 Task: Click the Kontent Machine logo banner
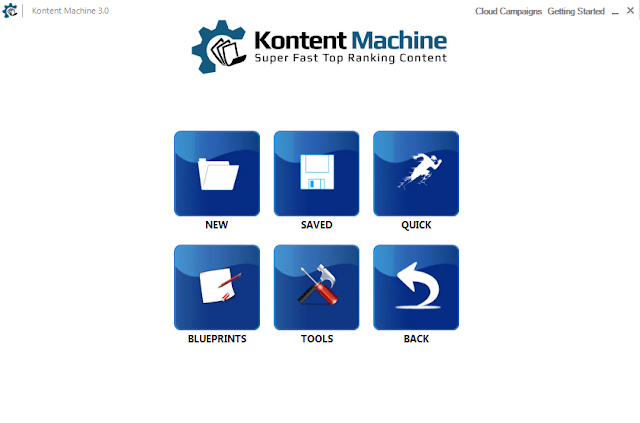click(320, 47)
